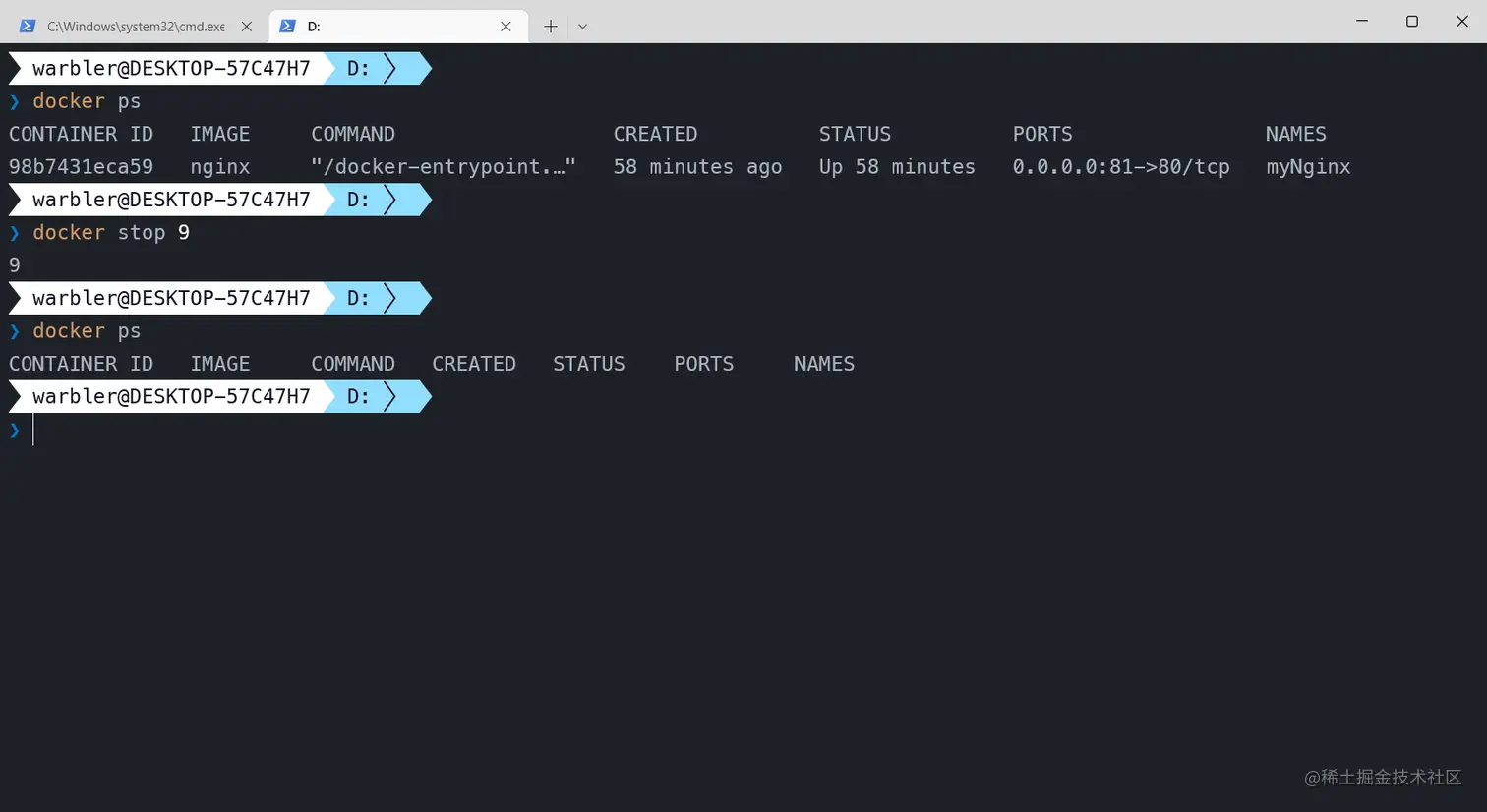
Task: Click the empty command prompt input line
Action: click(743, 430)
